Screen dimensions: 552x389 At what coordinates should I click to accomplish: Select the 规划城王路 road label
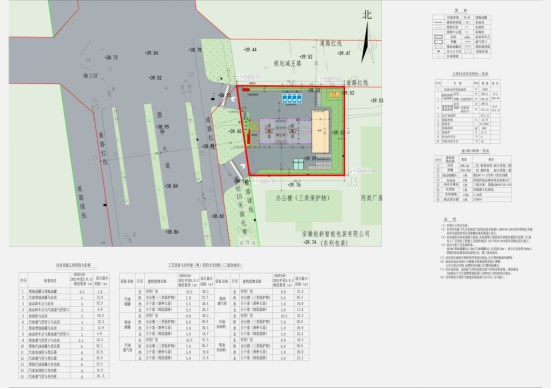(288, 64)
